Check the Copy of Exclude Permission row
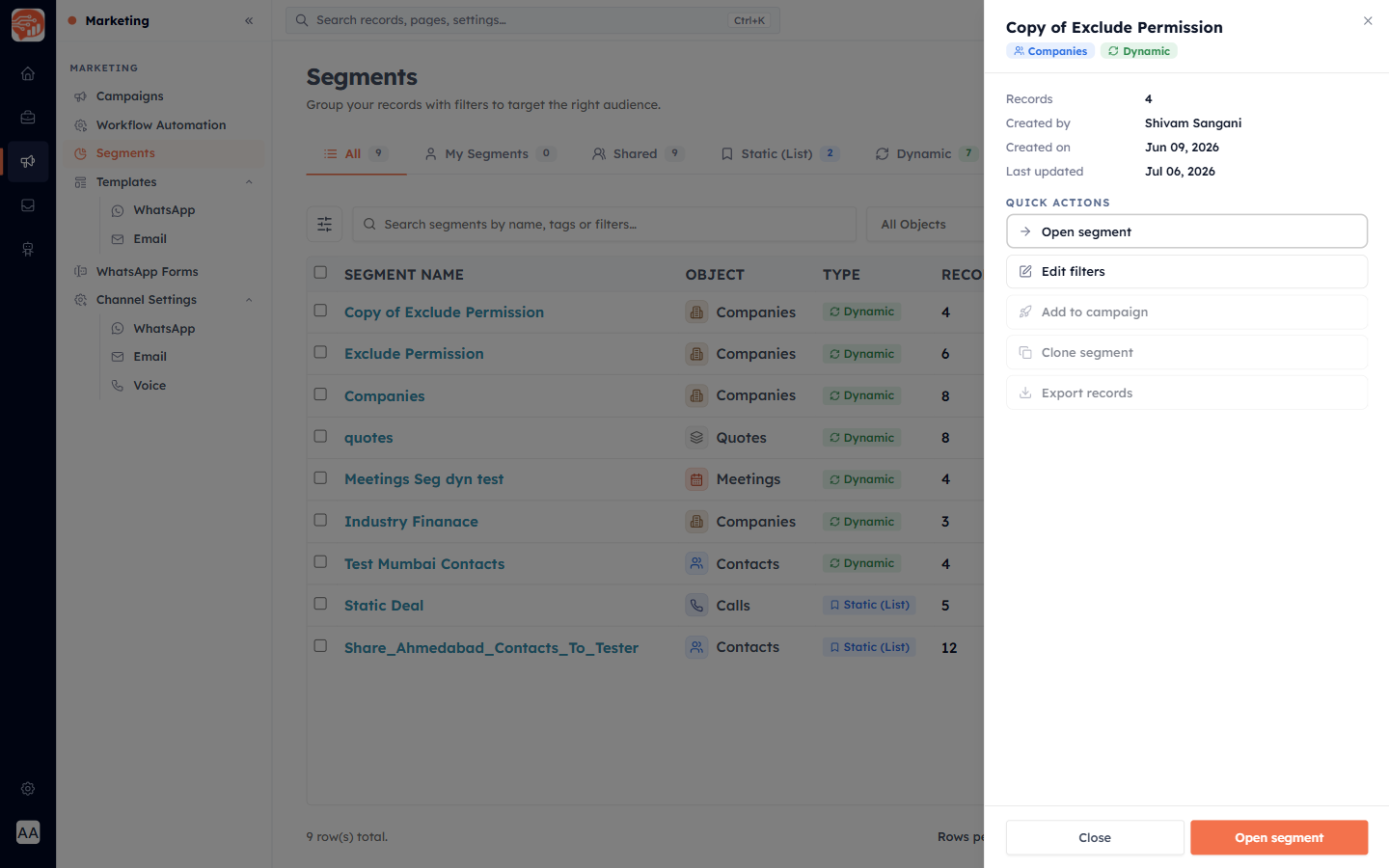 click(x=320, y=311)
